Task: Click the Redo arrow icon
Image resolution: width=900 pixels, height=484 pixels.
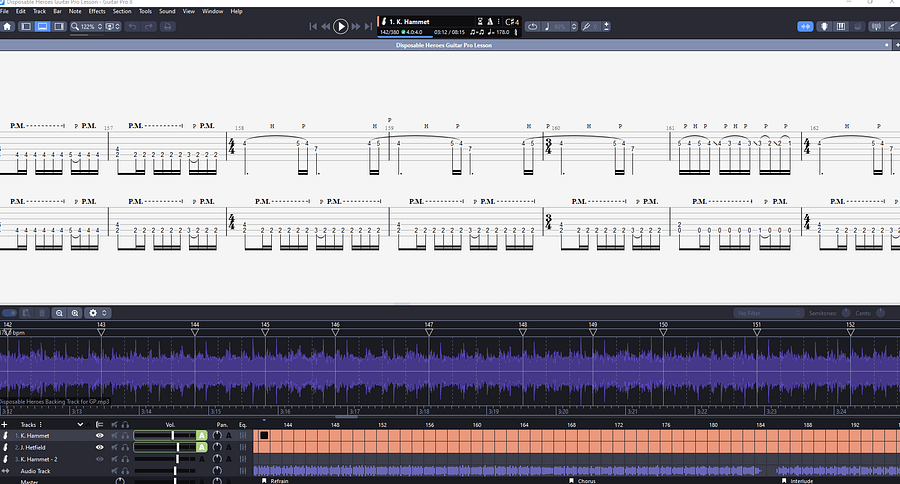Action: [149, 26]
